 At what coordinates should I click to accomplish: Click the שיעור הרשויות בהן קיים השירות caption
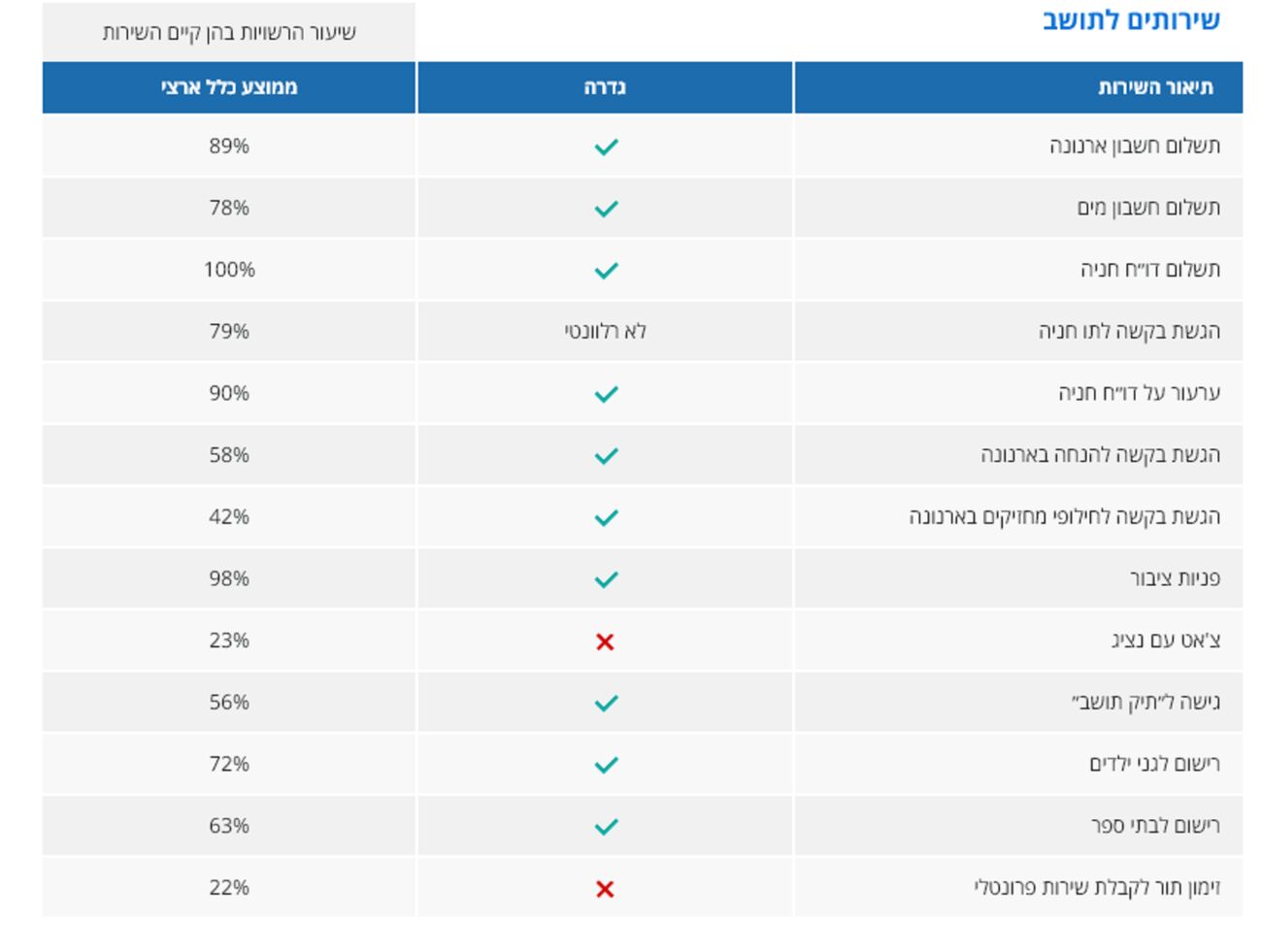[229, 33]
